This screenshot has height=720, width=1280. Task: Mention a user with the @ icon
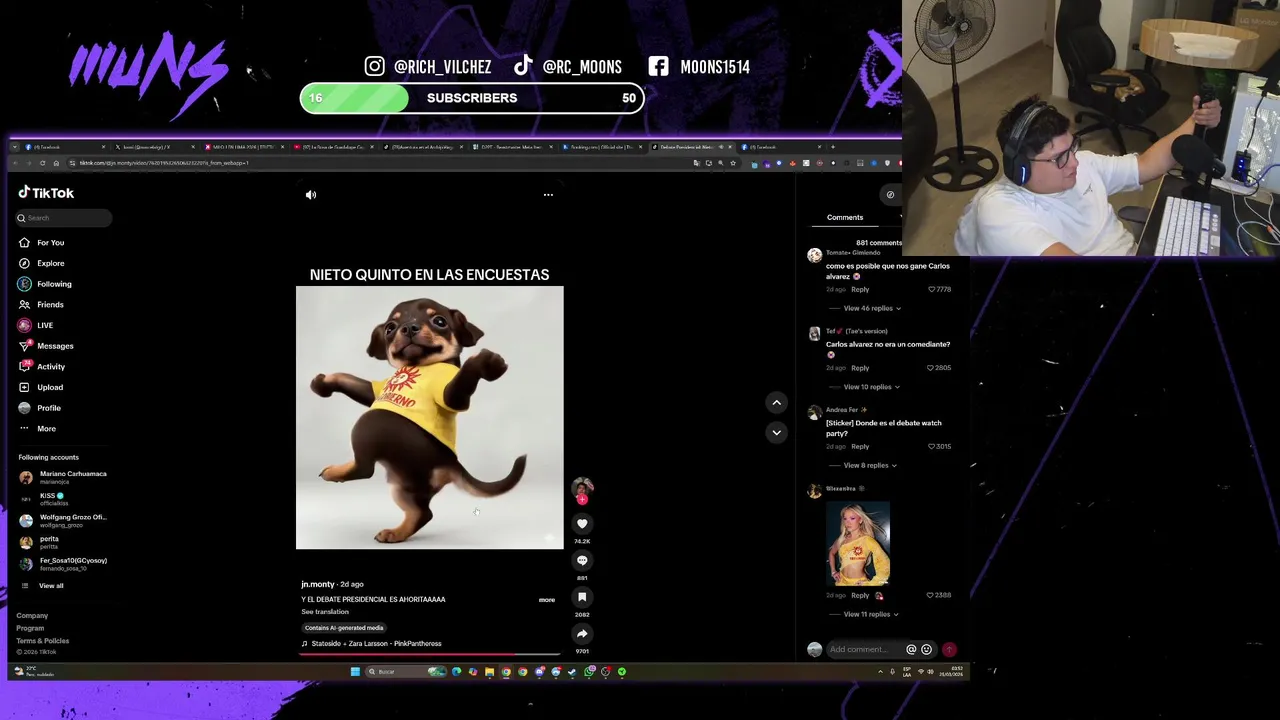click(911, 650)
